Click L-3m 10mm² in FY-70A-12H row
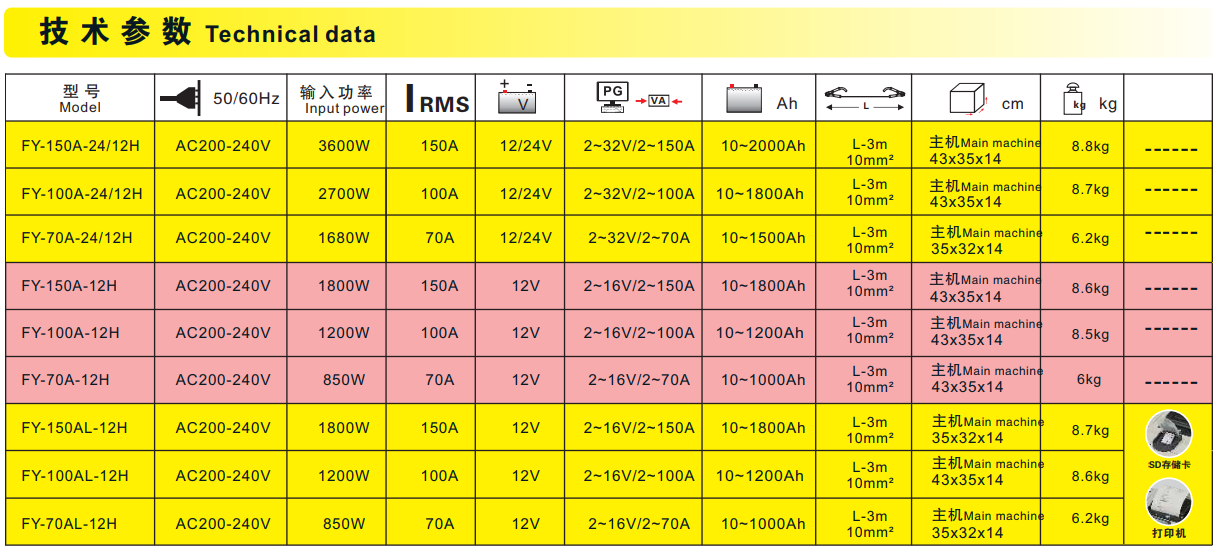 (870, 378)
